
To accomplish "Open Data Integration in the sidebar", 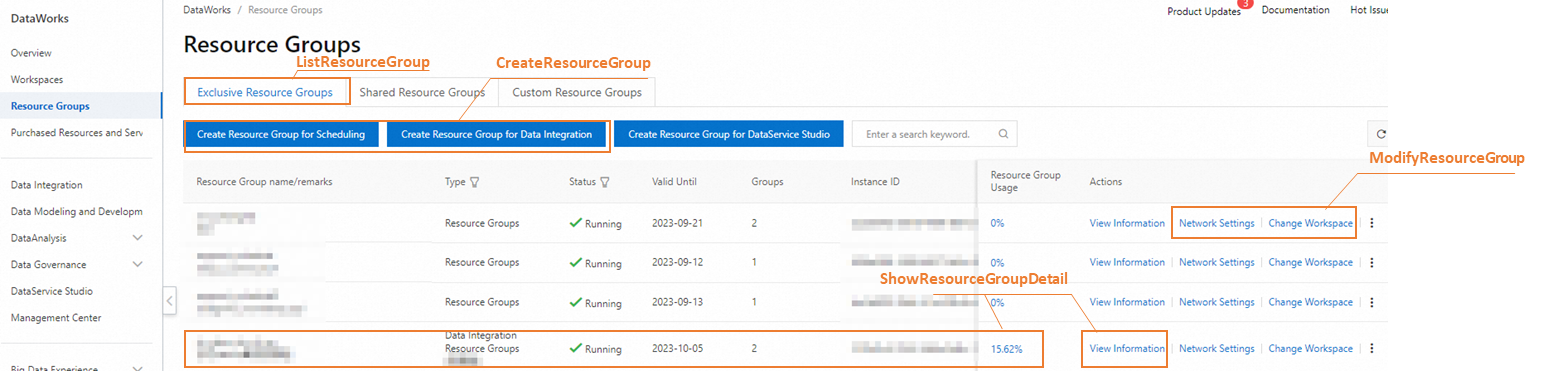I will (46, 185).
